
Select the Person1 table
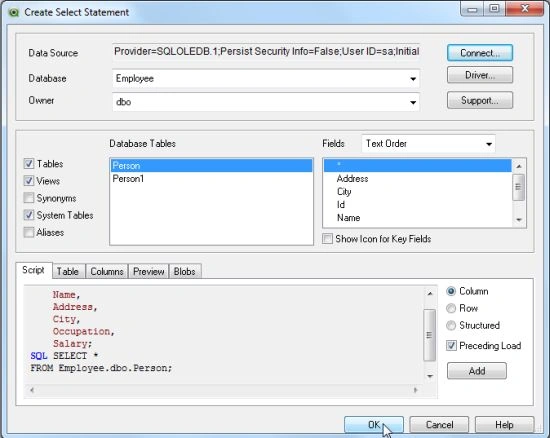pyautogui.click(x=212, y=179)
